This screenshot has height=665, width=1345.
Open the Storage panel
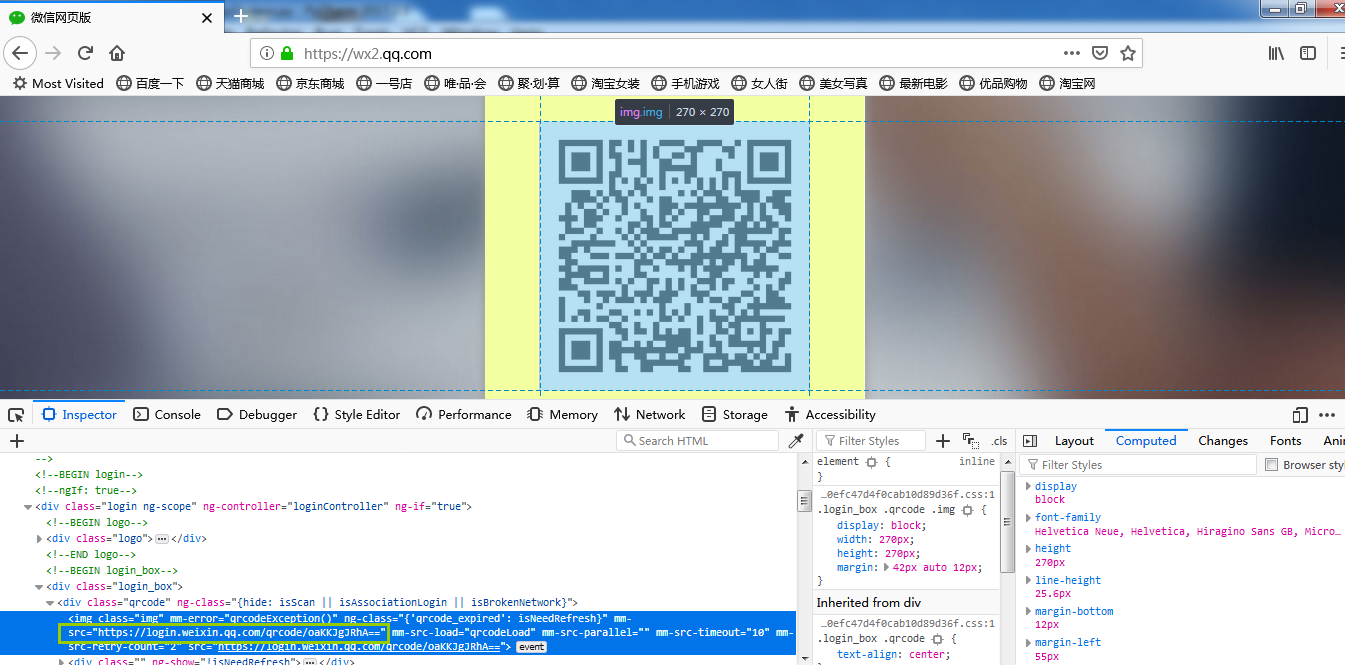pos(735,415)
